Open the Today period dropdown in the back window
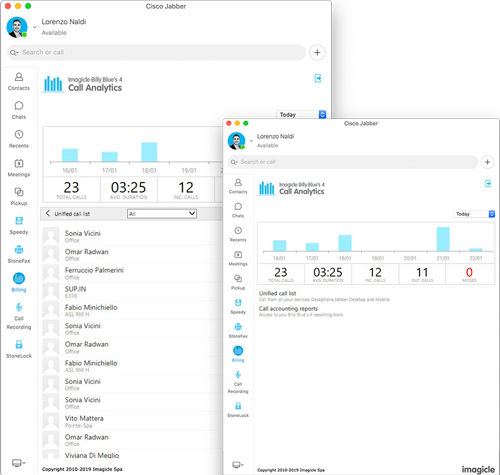Viewport: 500px width, 475px height. tap(301, 114)
